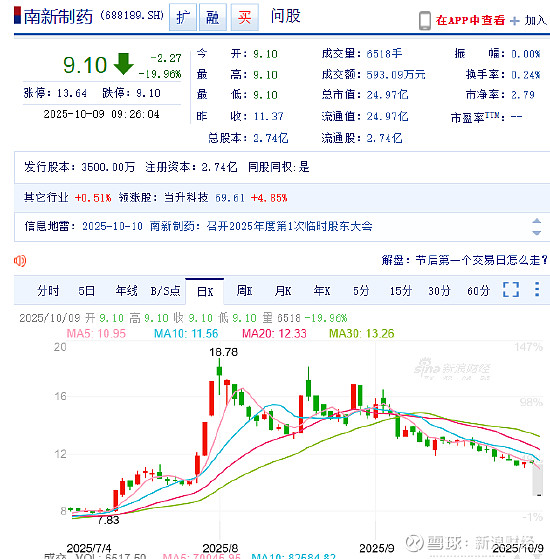This screenshot has height=559, width=550.
Task: Click the 南新制药 stock name title
Action: [x=58, y=16]
